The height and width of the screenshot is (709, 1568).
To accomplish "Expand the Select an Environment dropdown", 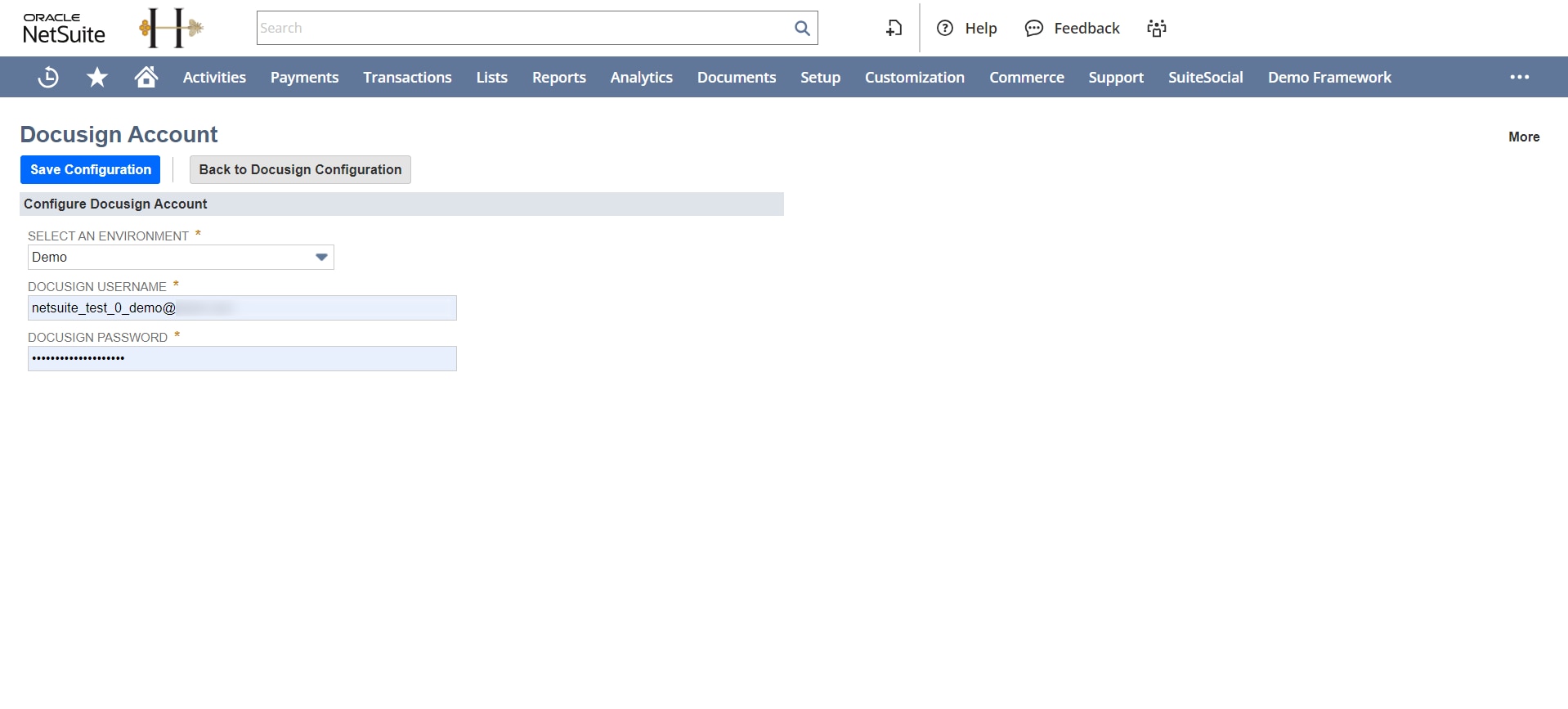I will [x=321, y=257].
